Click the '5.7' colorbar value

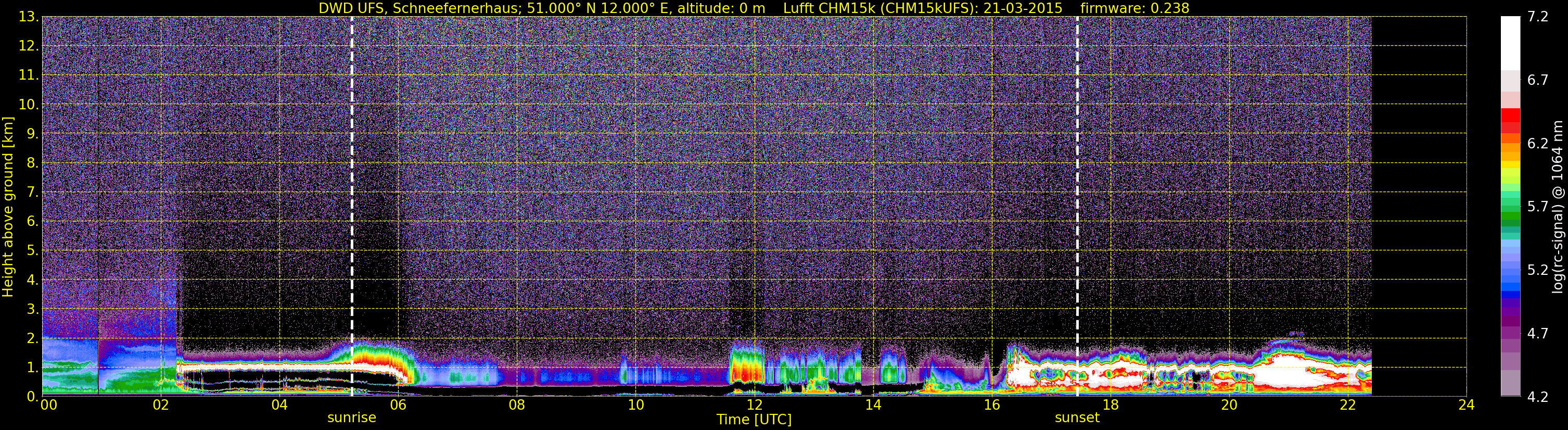tap(1538, 207)
